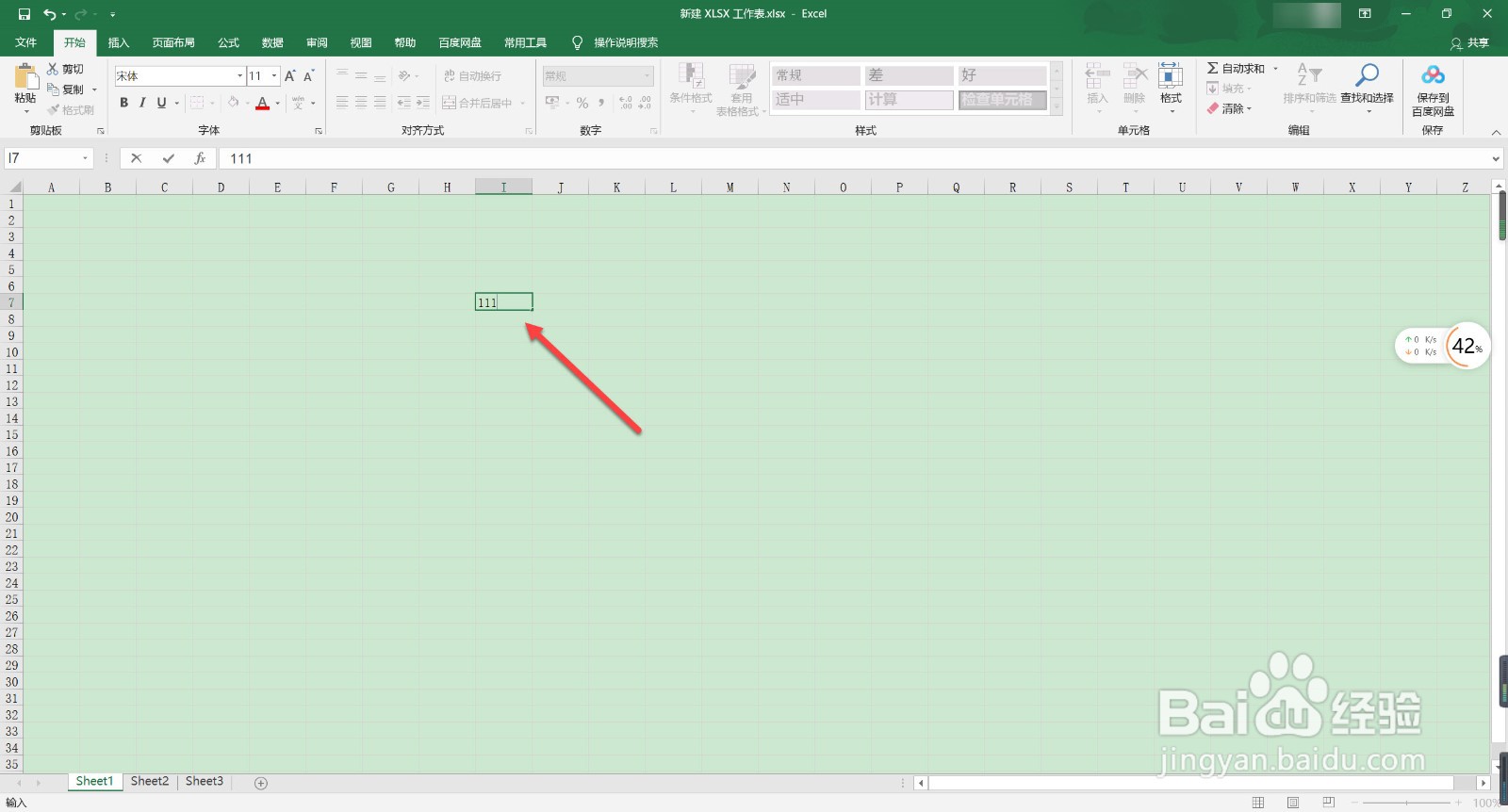Open the Paste options dropdown arrow
1508x812 pixels.
coord(25,111)
